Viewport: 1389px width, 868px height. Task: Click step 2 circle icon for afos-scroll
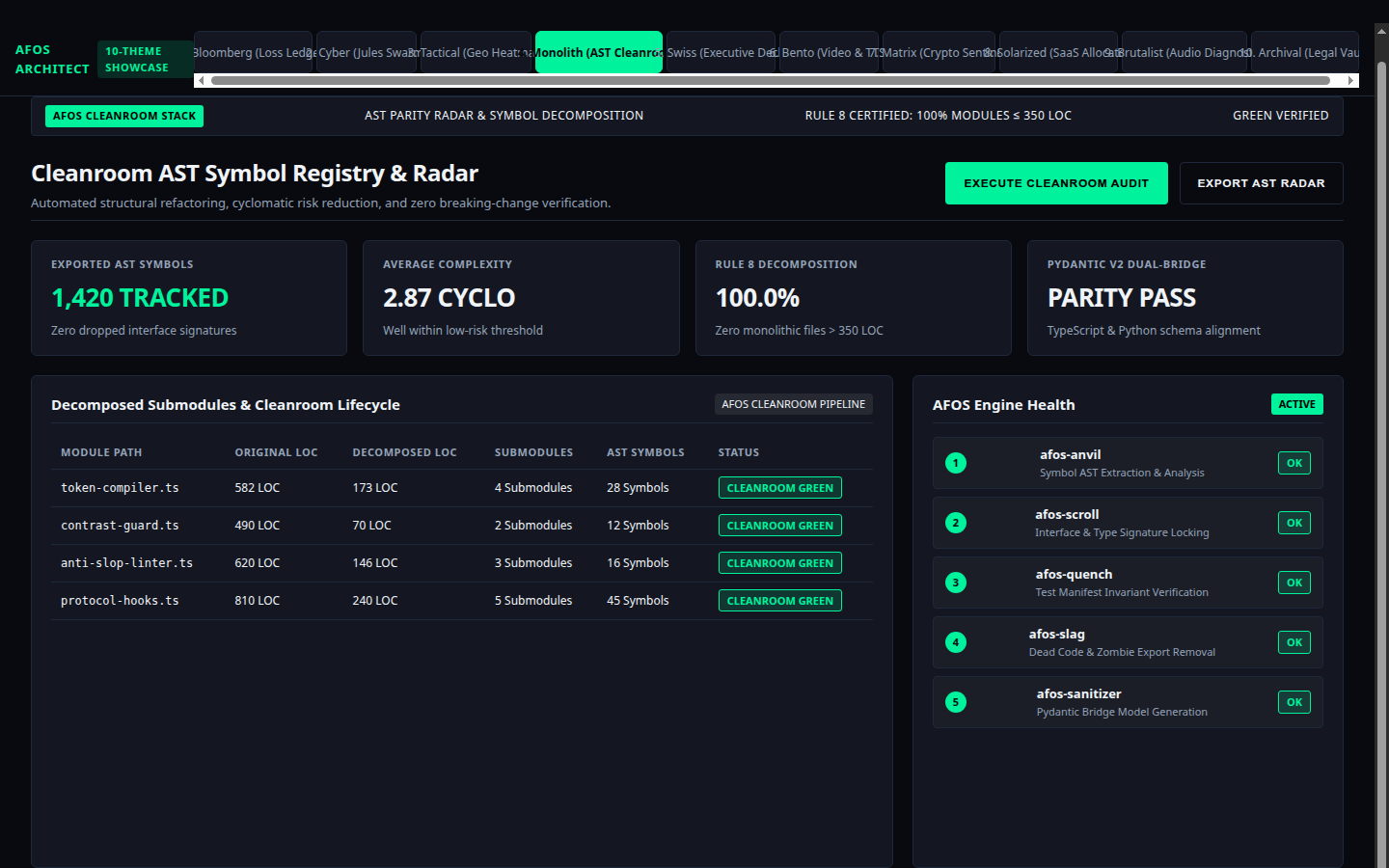[x=956, y=523]
